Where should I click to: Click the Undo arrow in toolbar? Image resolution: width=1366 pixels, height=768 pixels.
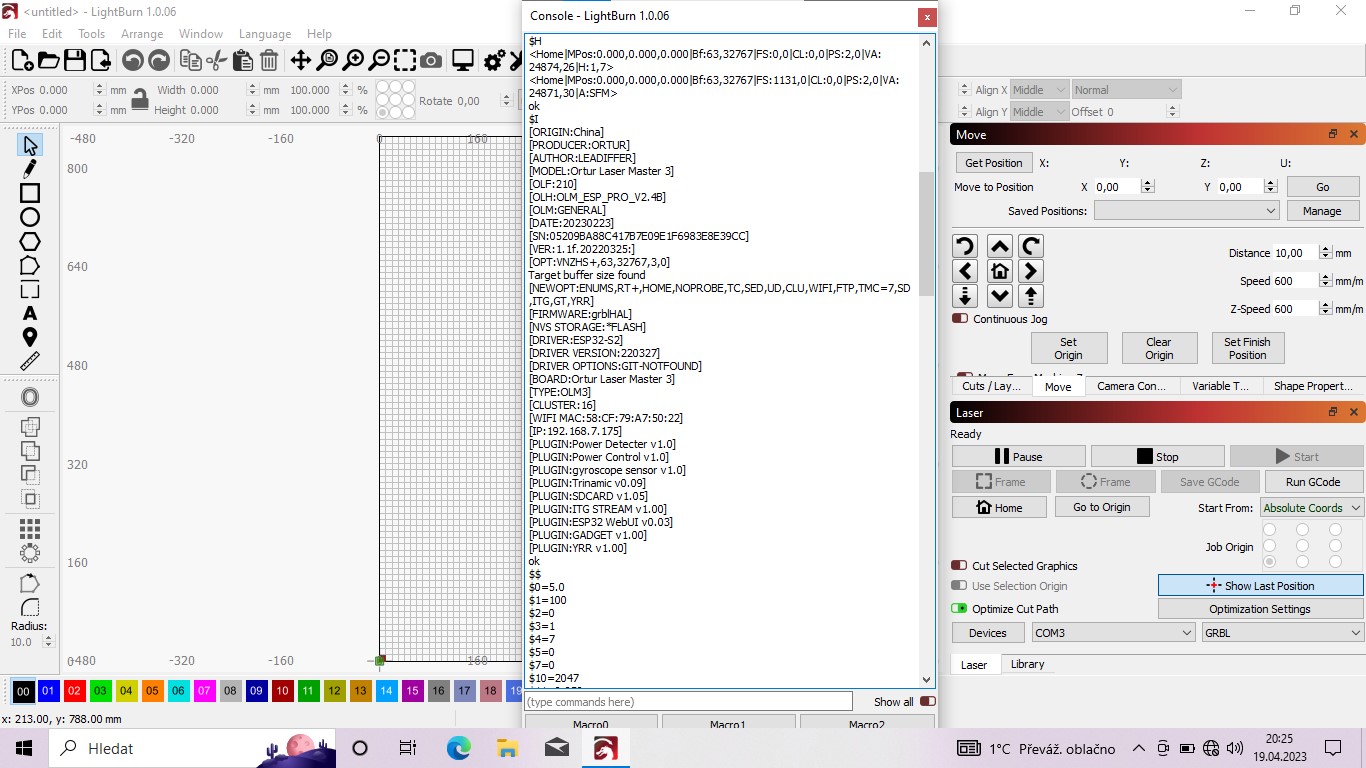coord(132,61)
